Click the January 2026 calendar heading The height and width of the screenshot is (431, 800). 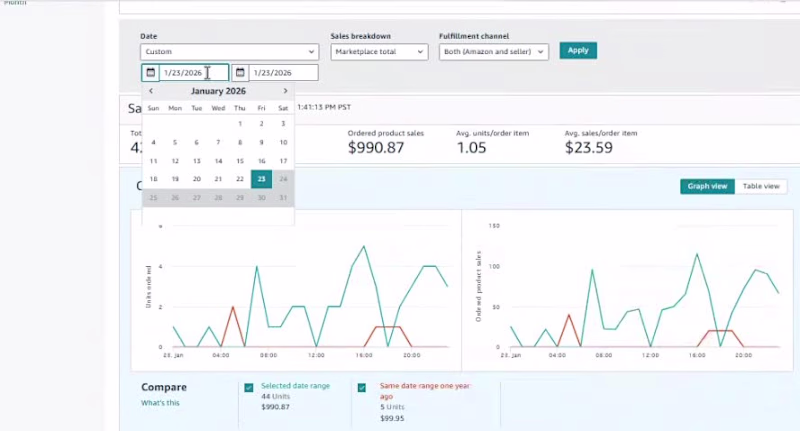point(218,91)
